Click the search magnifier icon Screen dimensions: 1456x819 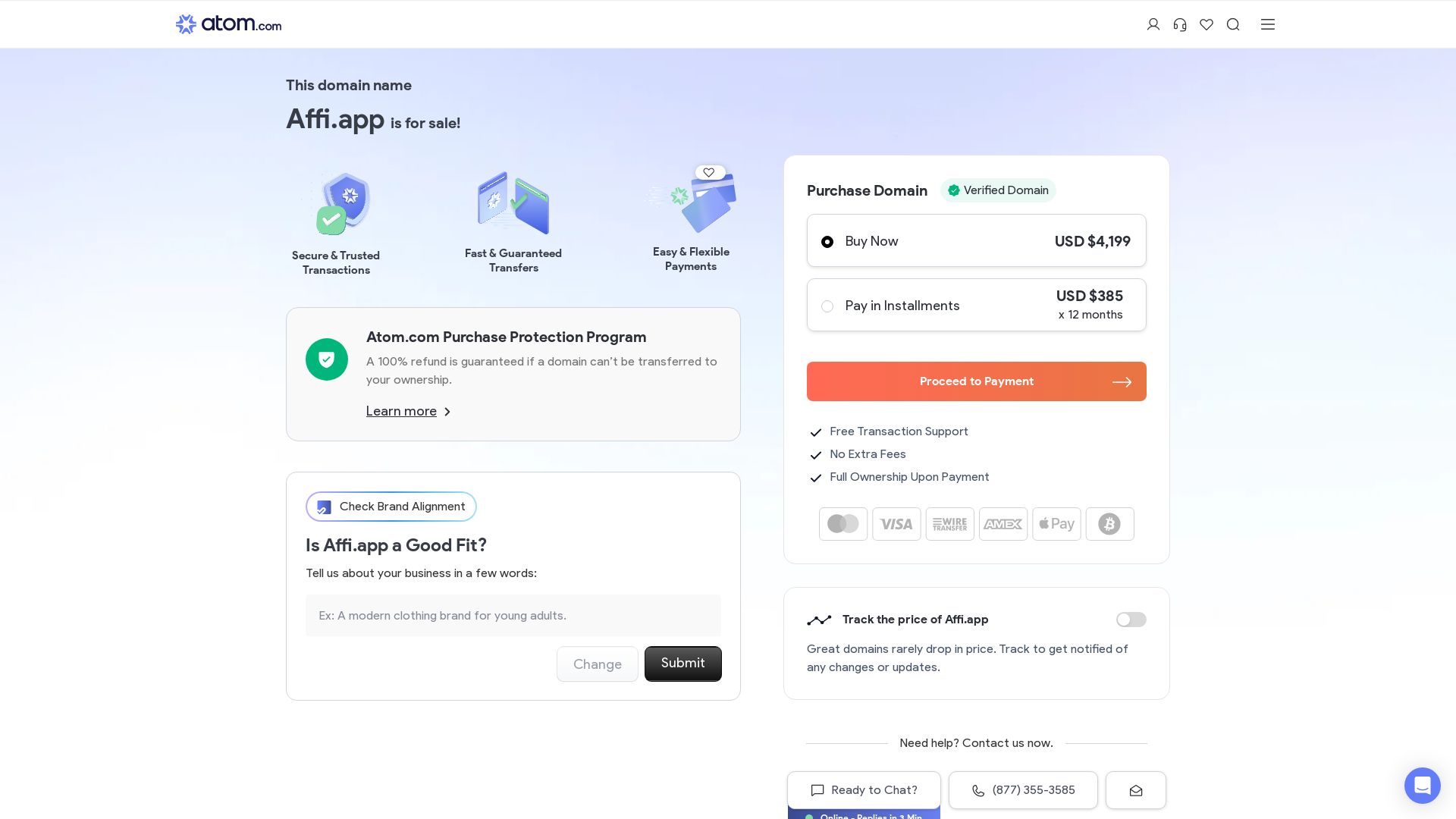[x=1233, y=24]
